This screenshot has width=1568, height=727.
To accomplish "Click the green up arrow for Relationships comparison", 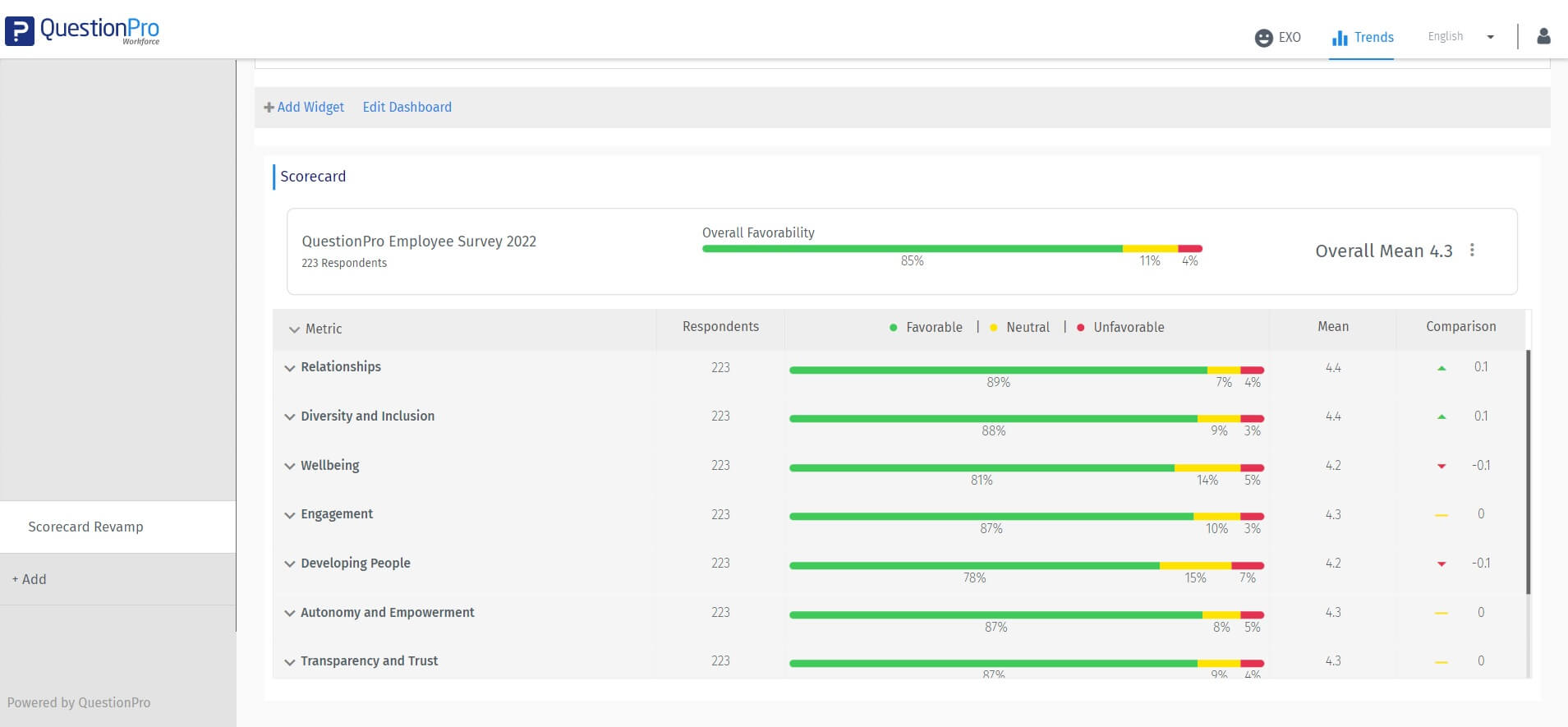I will coord(1442,368).
